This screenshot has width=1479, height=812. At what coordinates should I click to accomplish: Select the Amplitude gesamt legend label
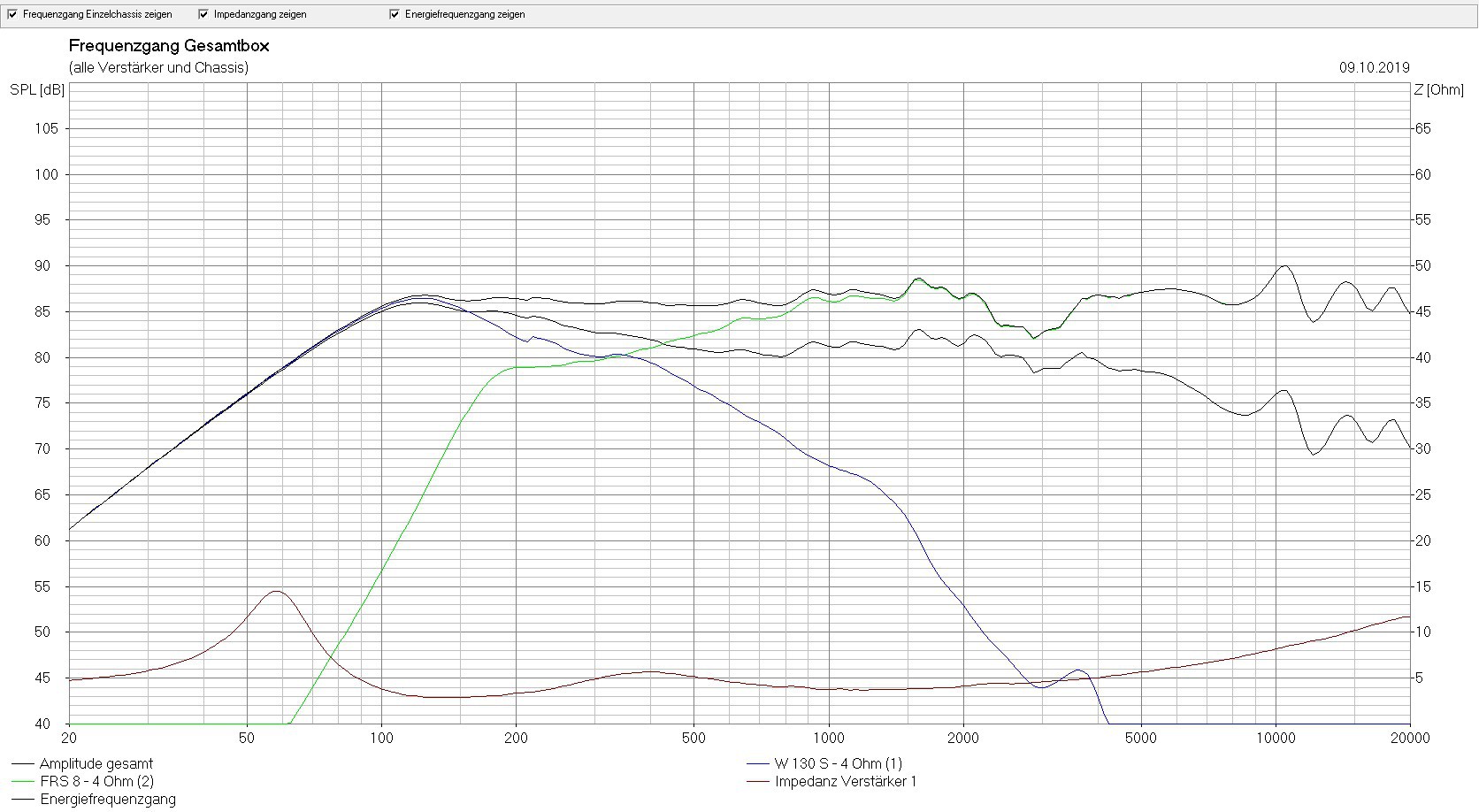pyautogui.click(x=96, y=763)
